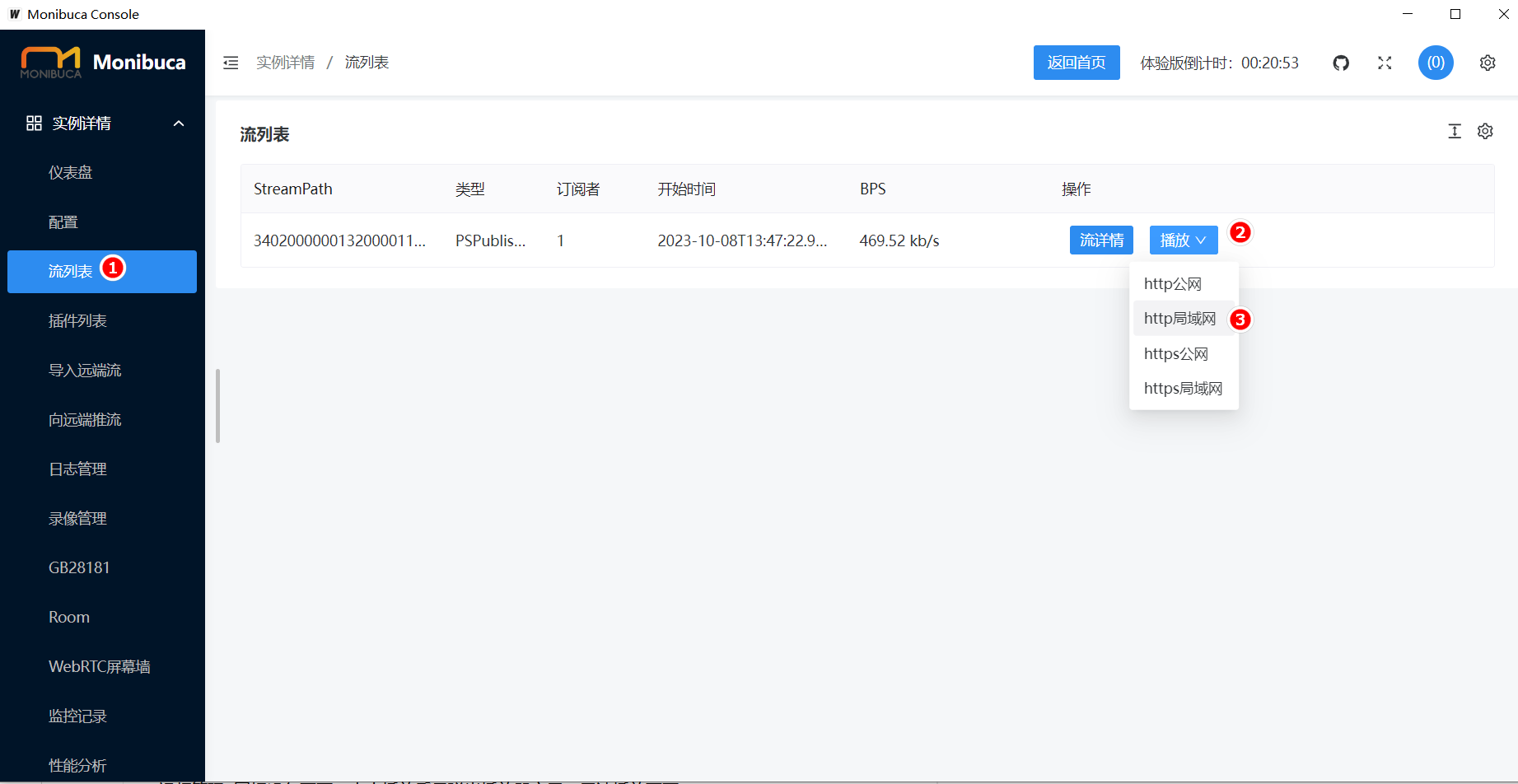Image resolution: width=1518 pixels, height=784 pixels.
Task: Open GB28181 in the sidebar
Action: tap(102, 568)
